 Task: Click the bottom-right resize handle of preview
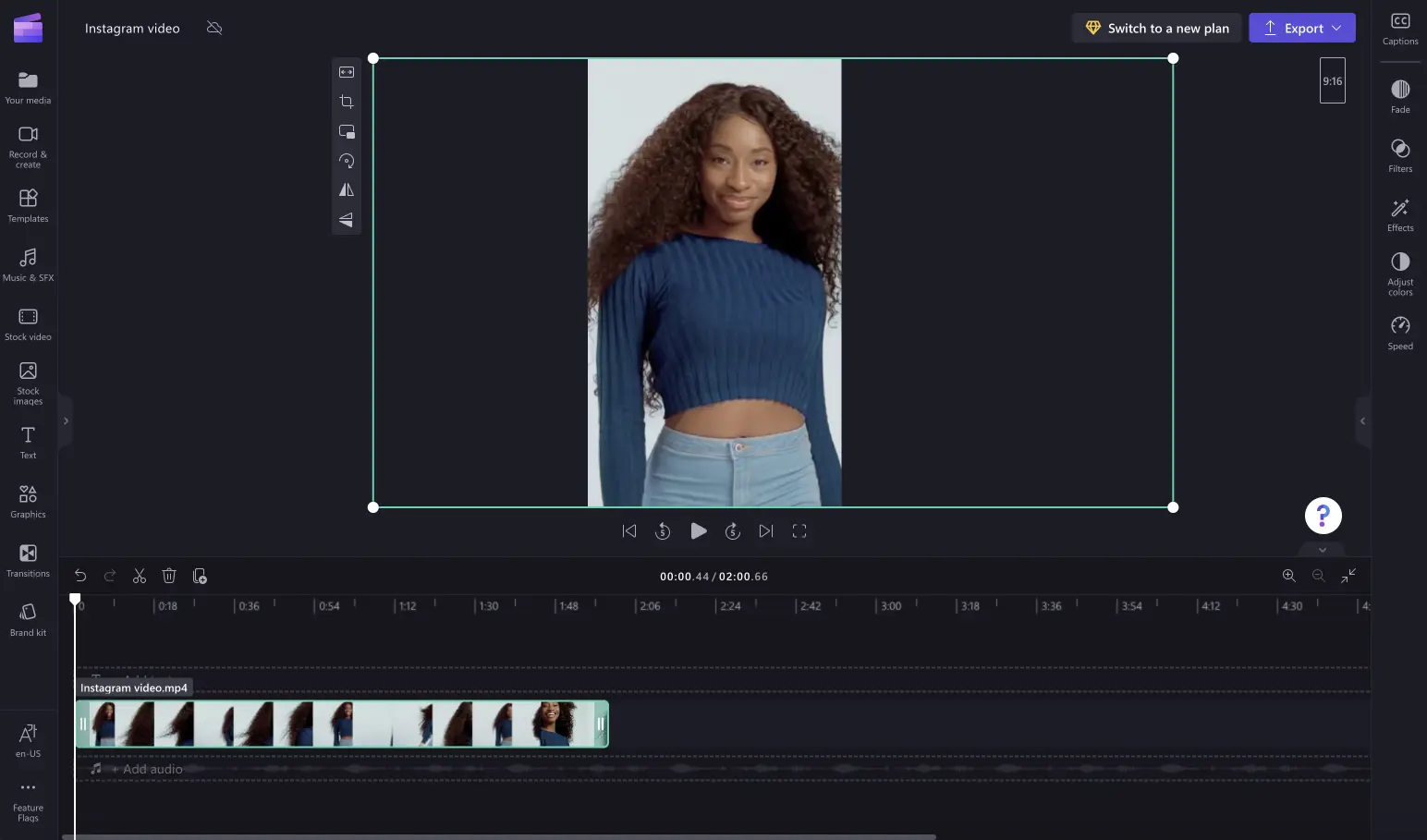1173,507
